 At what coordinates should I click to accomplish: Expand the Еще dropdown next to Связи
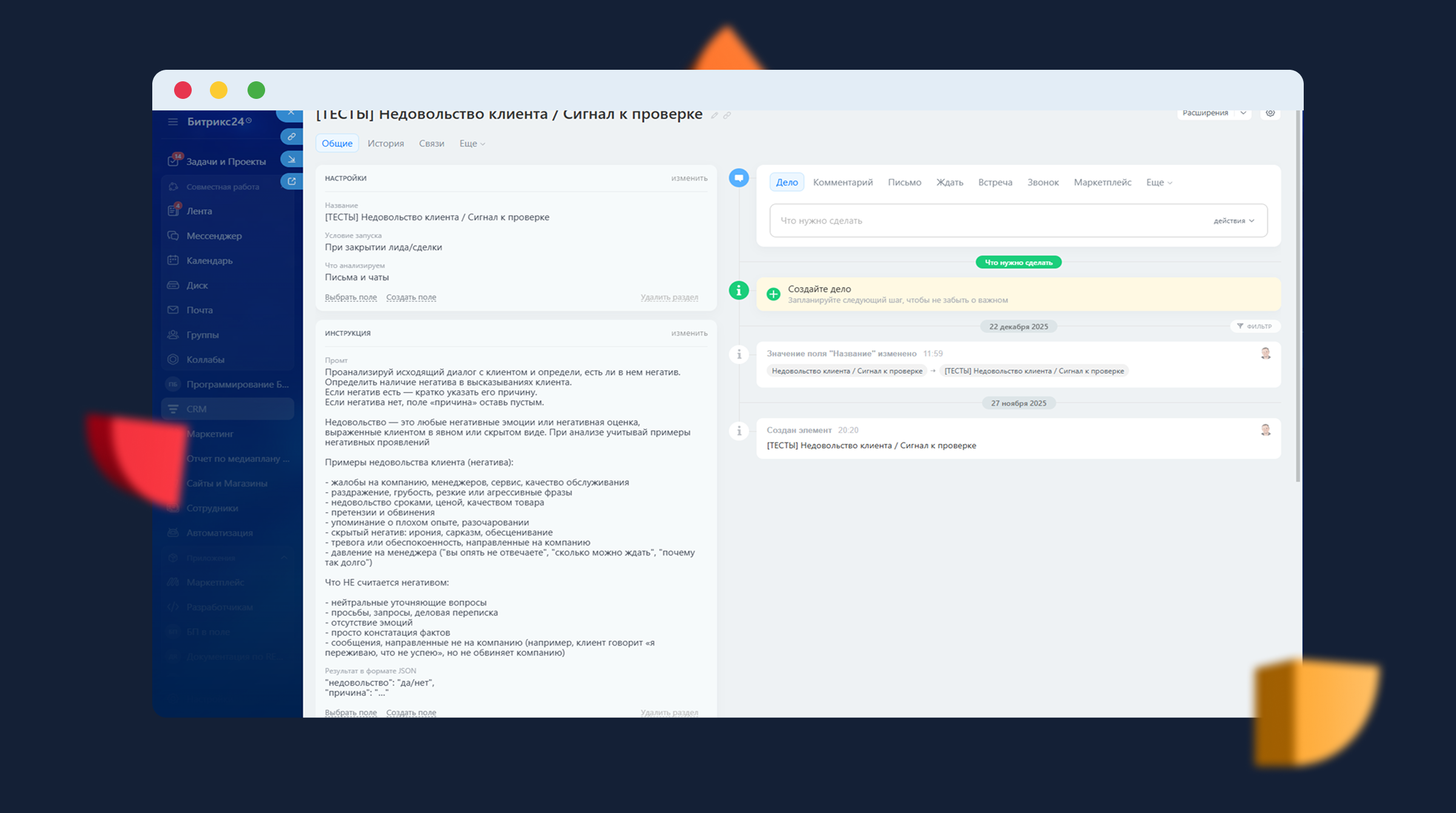(472, 144)
